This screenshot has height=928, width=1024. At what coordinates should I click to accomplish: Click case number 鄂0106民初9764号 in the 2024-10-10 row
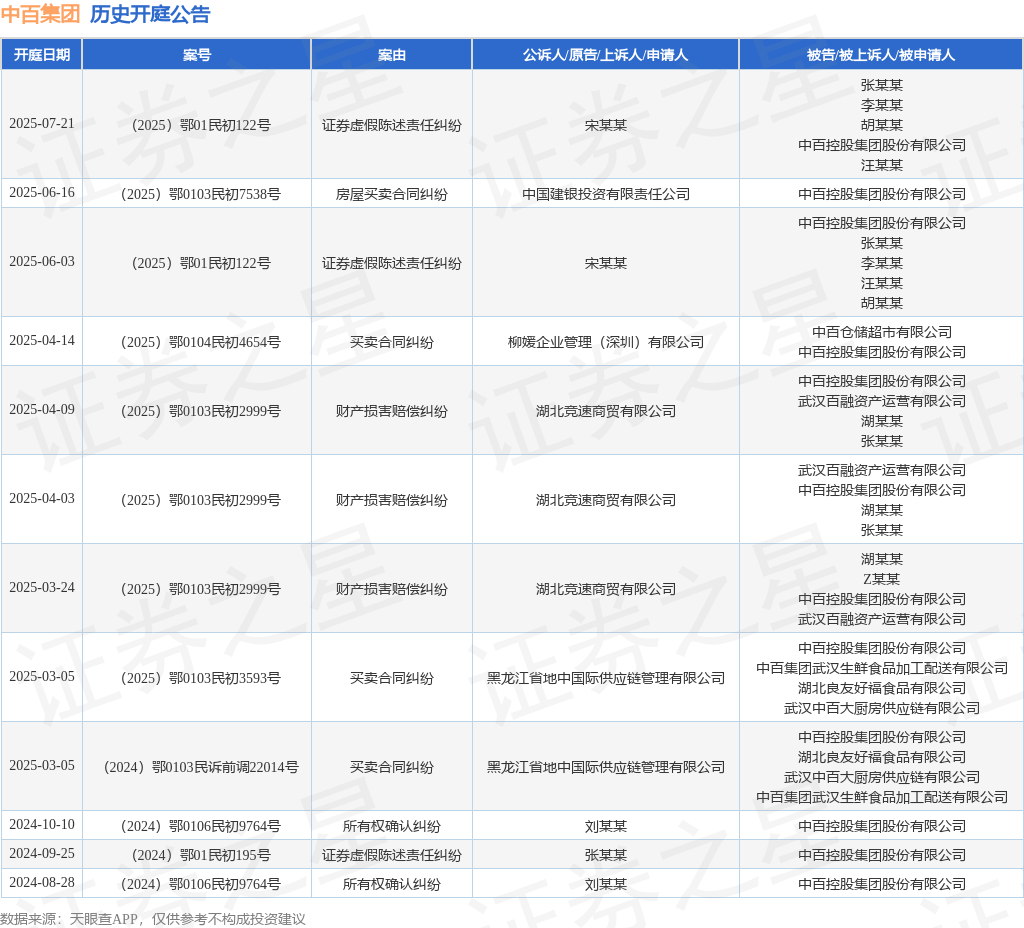coord(200,827)
